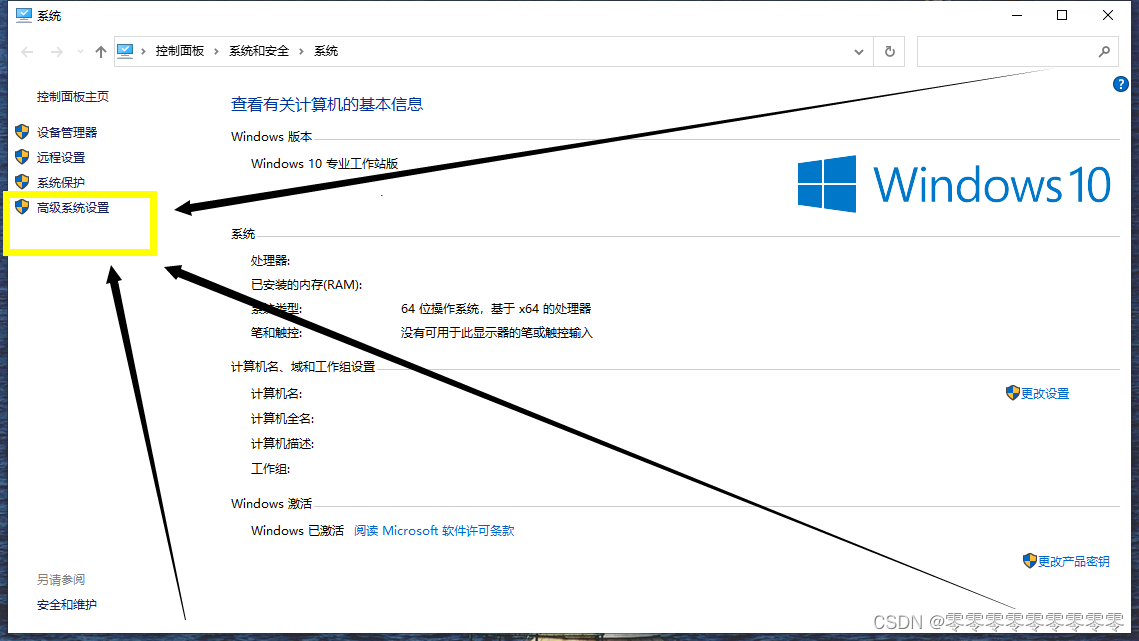Expand chevron after 控制面板 breadcrumb
Image resolution: width=1139 pixels, height=641 pixels.
click(x=216, y=51)
